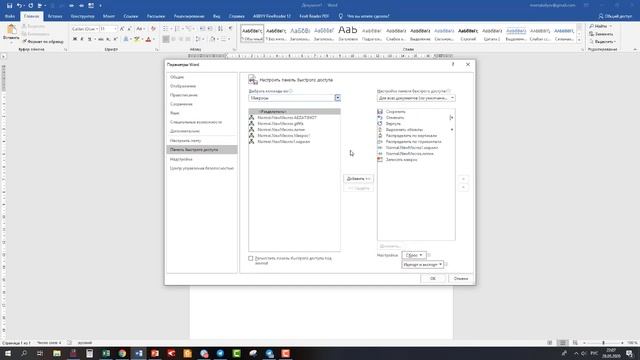Screen dimensions: 640x360
Task: Open the Сброс (Reset) dropdown button
Action: 414,255
